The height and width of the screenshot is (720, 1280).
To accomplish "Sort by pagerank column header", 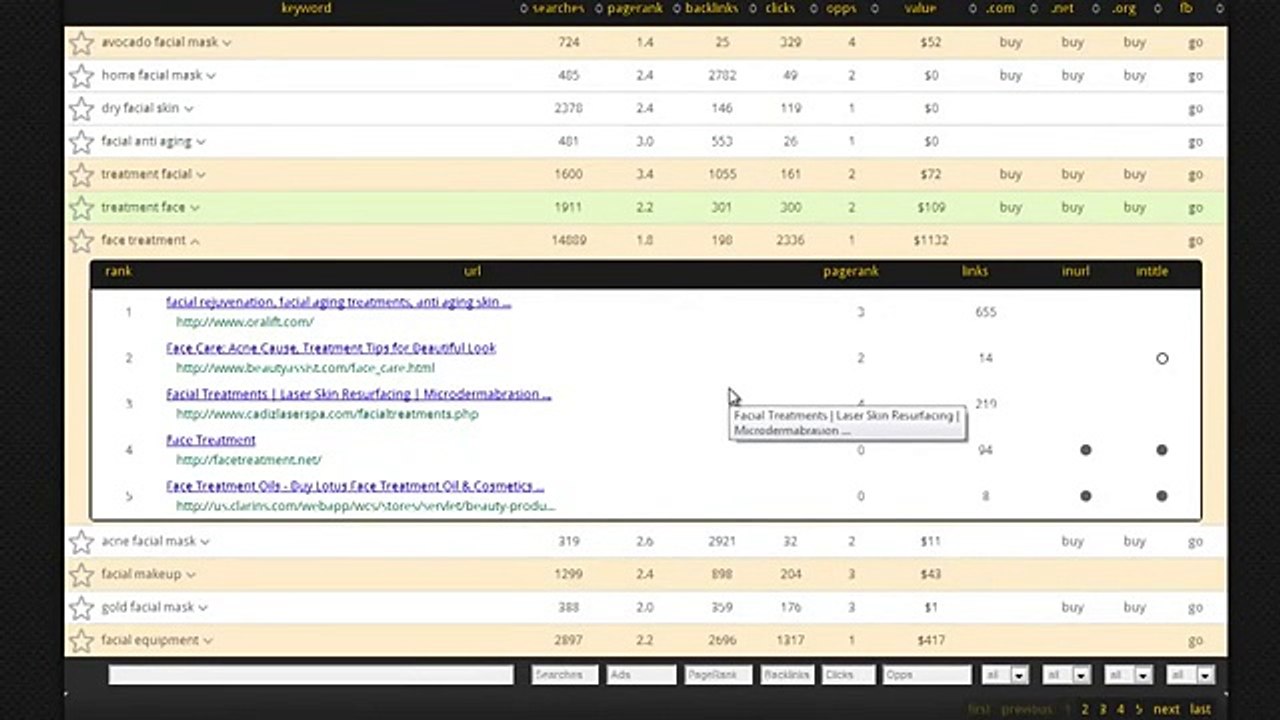I will [x=636, y=8].
